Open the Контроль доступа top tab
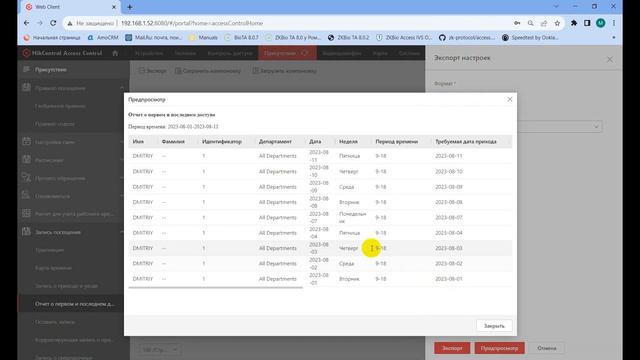 coord(230,53)
